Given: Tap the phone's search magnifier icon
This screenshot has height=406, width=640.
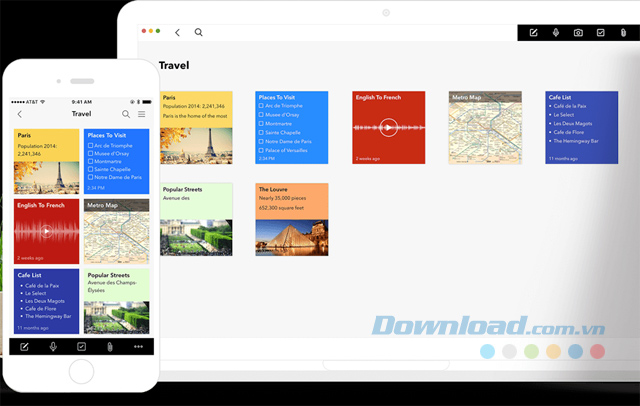Looking at the screenshot, I should pos(126,114).
